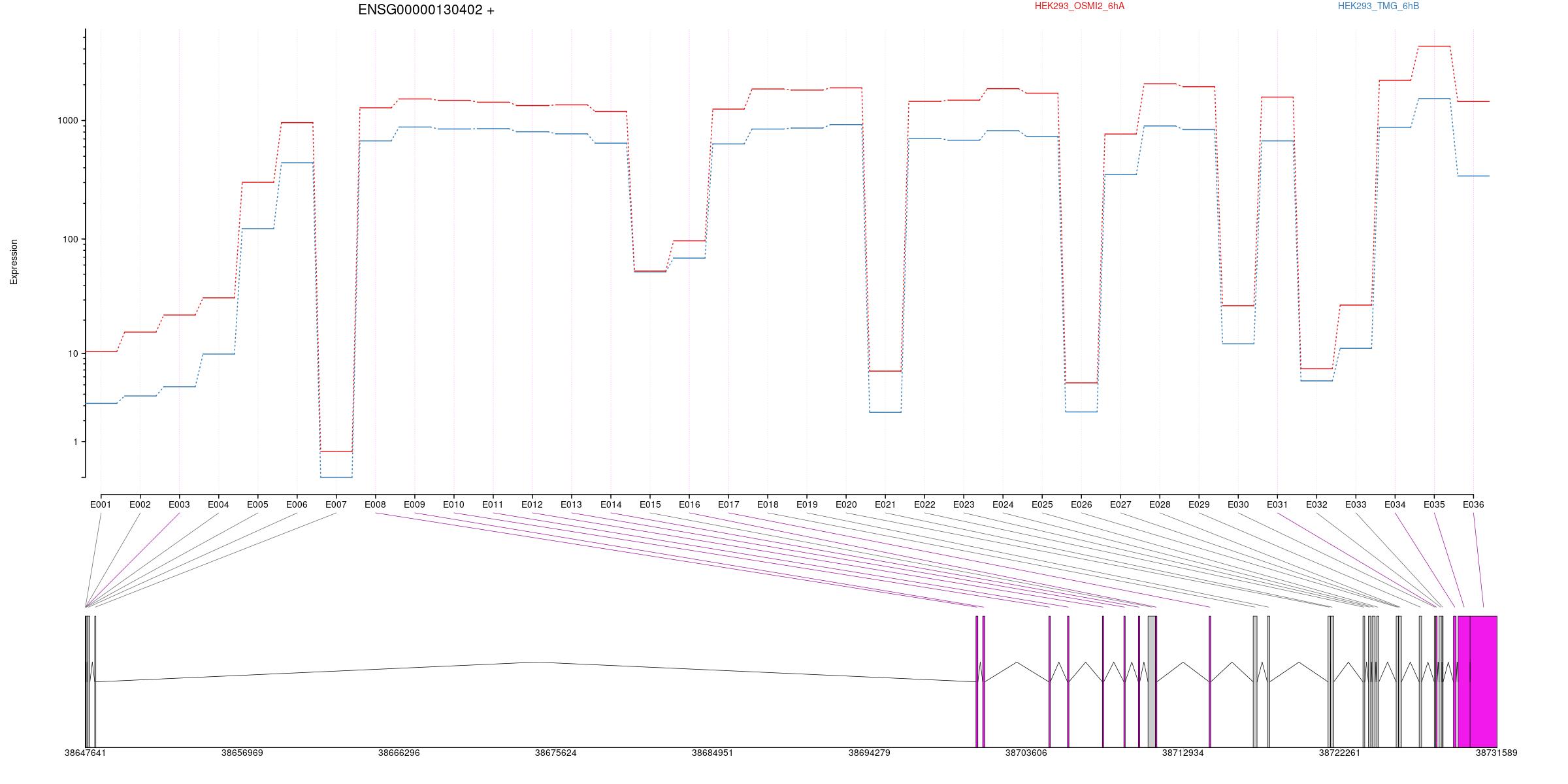1568x784 pixels.
Task: Click the red E007 lowest expression segment
Action: pyautogui.click(x=336, y=451)
